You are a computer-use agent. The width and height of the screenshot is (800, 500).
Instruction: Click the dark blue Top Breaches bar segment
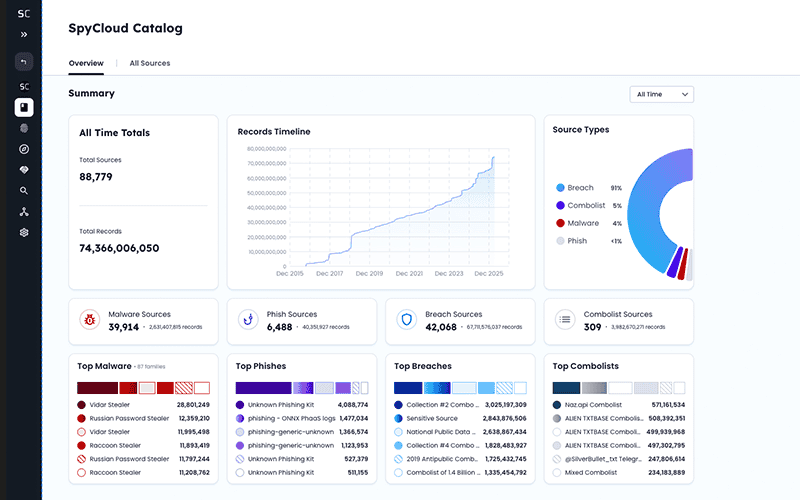[408, 388]
